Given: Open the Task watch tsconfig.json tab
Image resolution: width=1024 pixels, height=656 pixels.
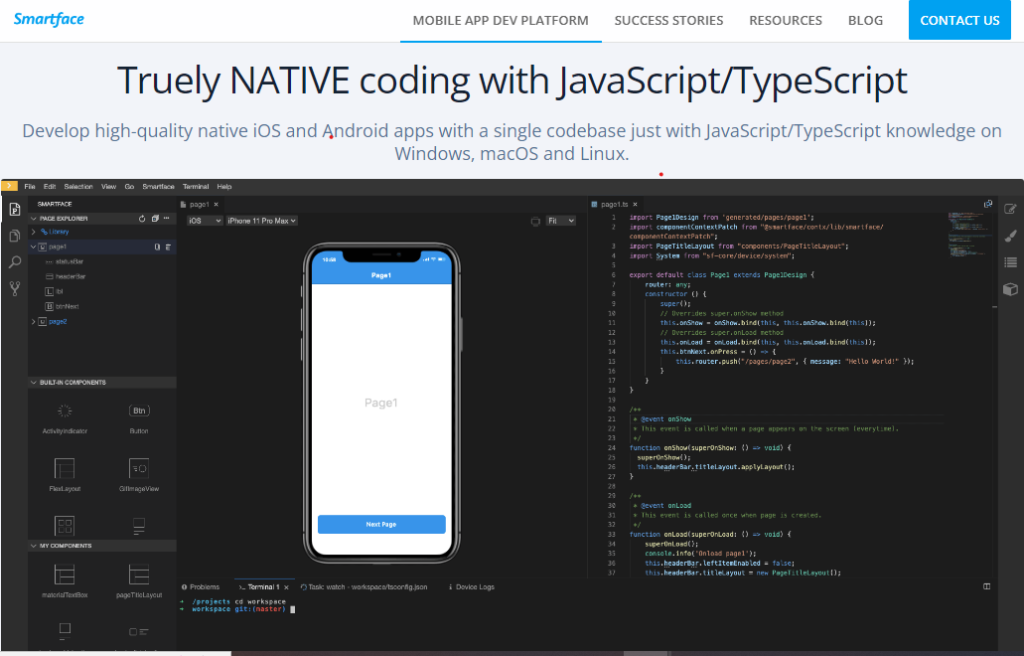Looking at the screenshot, I should [x=364, y=587].
